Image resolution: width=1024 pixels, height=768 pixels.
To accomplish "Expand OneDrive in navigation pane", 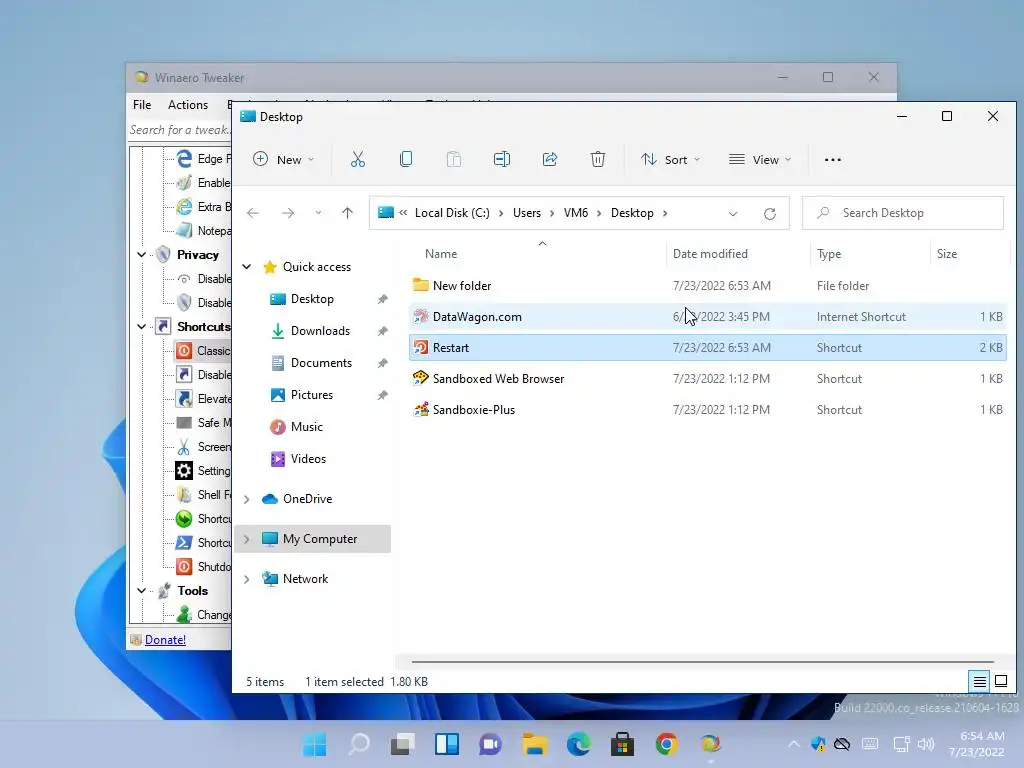I will tap(247, 499).
